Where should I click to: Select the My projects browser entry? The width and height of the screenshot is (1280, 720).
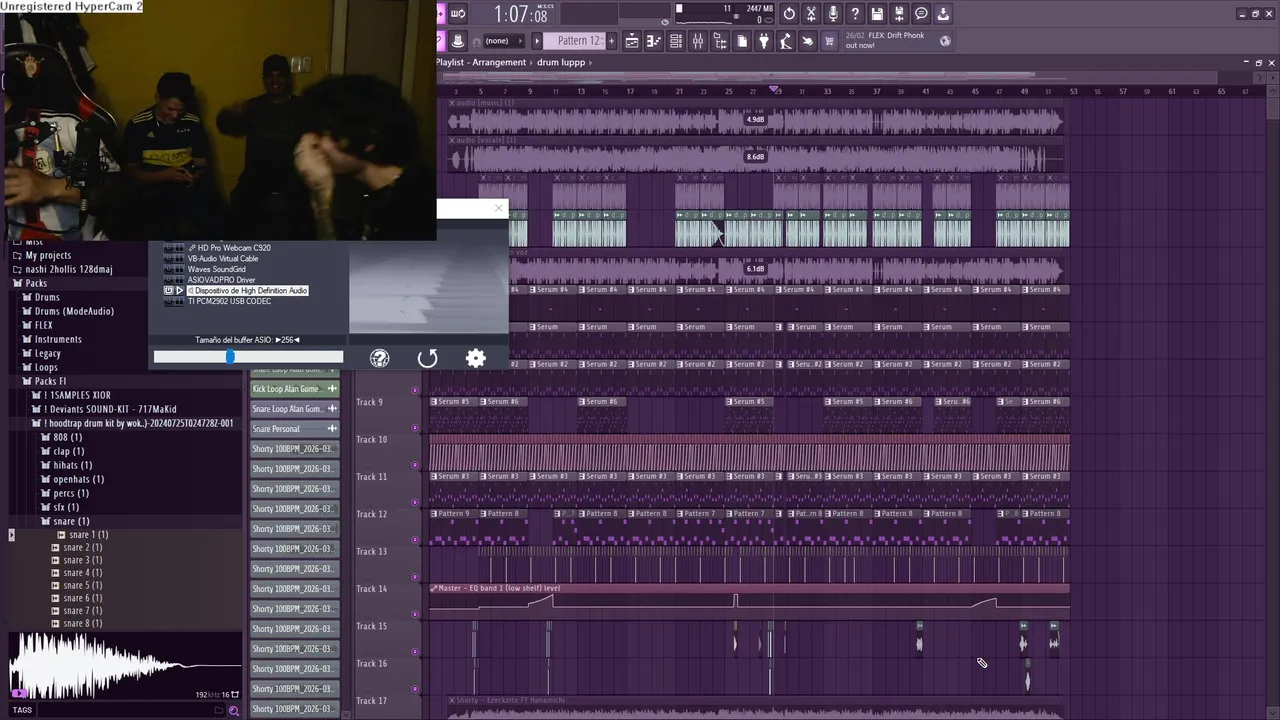pos(42,255)
